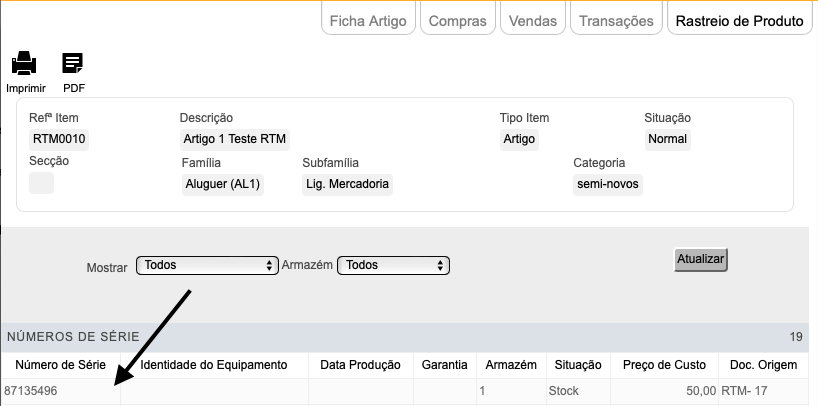Open the Mostrar dropdown

tap(208, 265)
